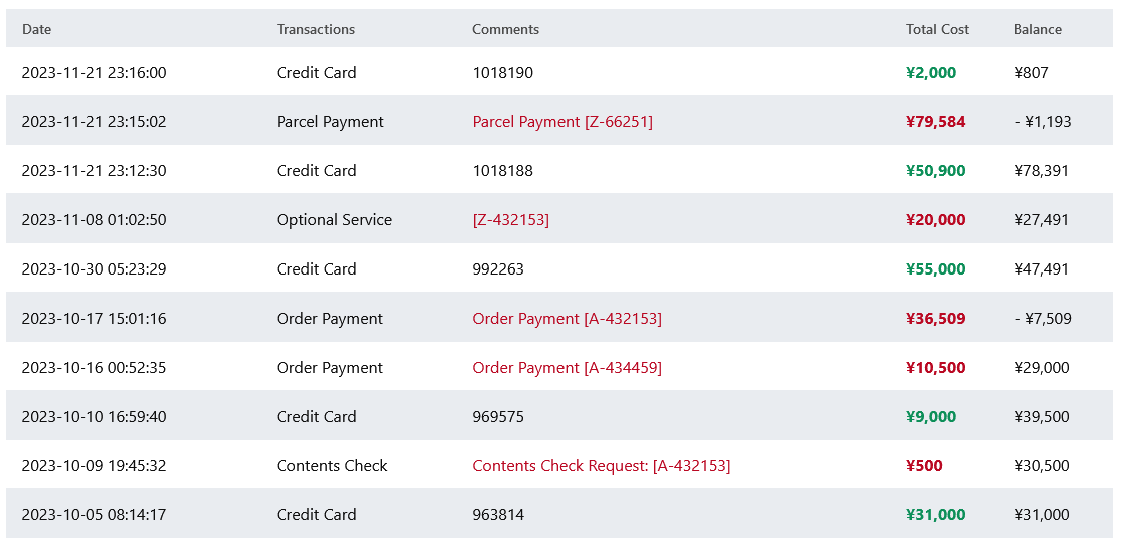Screen dimensions: 1122x544
Task: Select the ¥50,900 credit card amount
Action: 935,171
